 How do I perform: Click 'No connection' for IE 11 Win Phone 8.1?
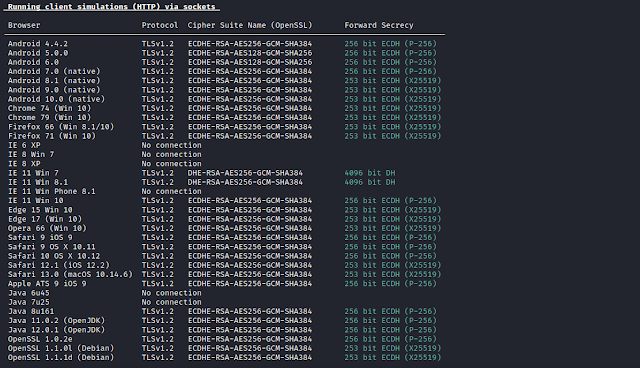click(x=171, y=191)
